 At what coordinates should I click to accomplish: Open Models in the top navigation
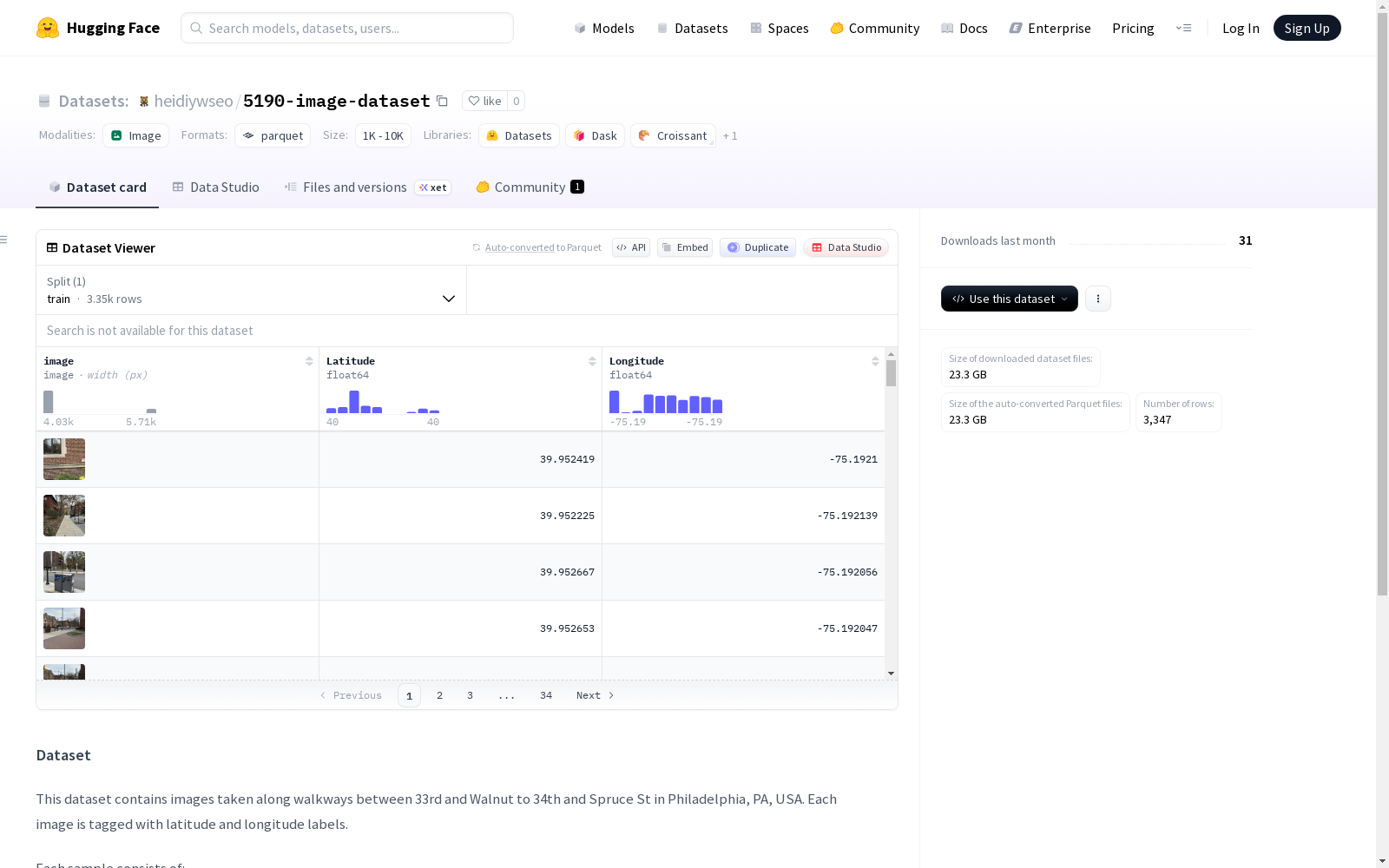click(604, 28)
